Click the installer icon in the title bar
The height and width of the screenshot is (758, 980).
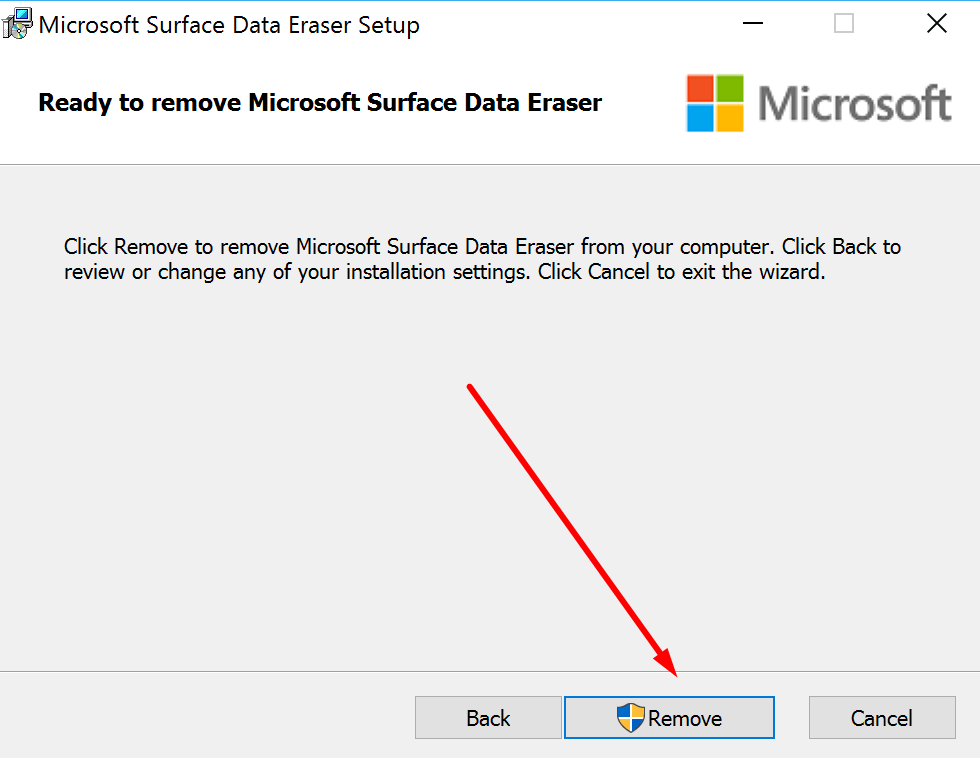[x=17, y=22]
